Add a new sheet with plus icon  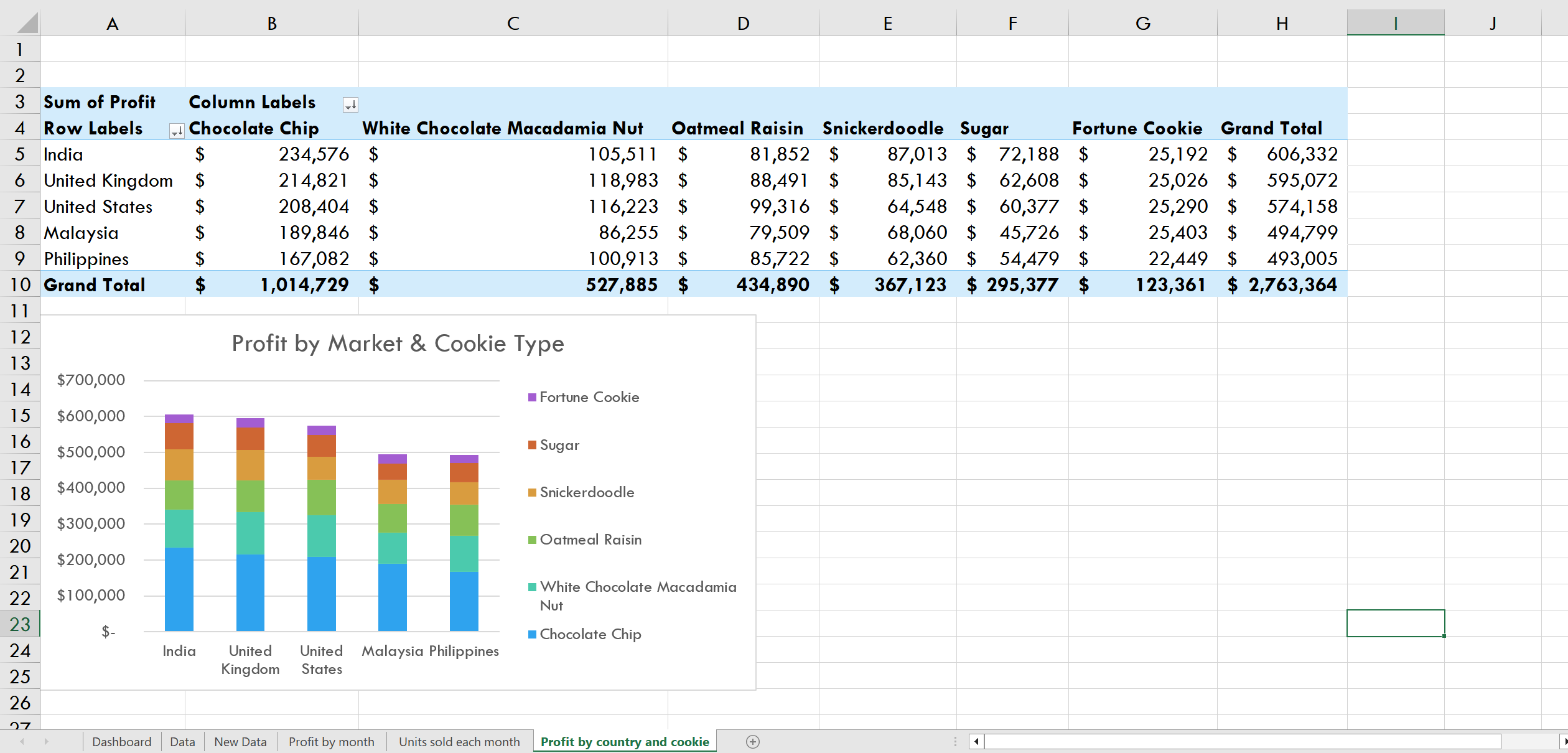pyautogui.click(x=753, y=742)
